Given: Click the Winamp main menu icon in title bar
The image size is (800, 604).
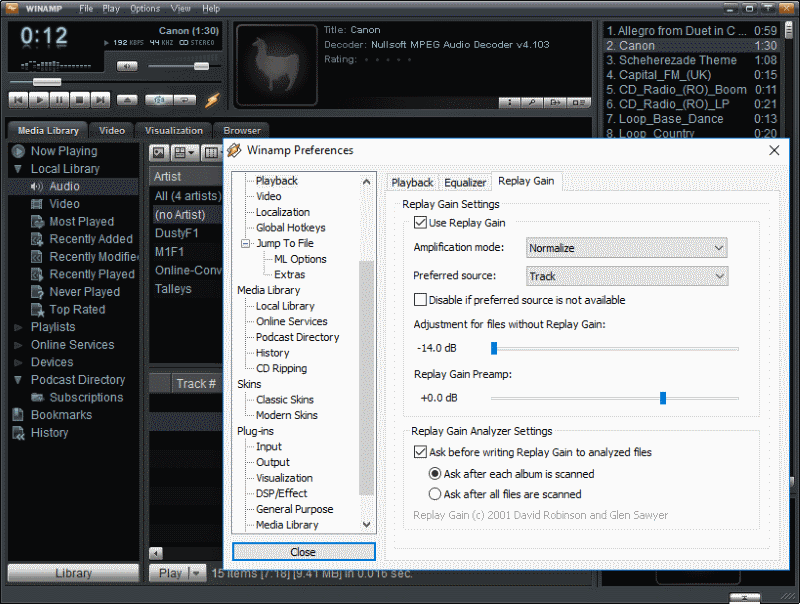Looking at the screenshot, I should point(12,8).
